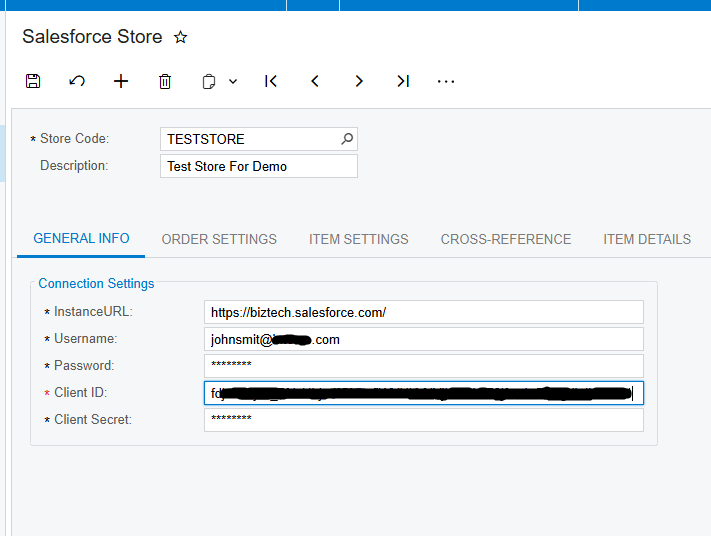This screenshot has width=711, height=536.
Task: Add a new record with the plus icon
Action: tap(121, 81)
